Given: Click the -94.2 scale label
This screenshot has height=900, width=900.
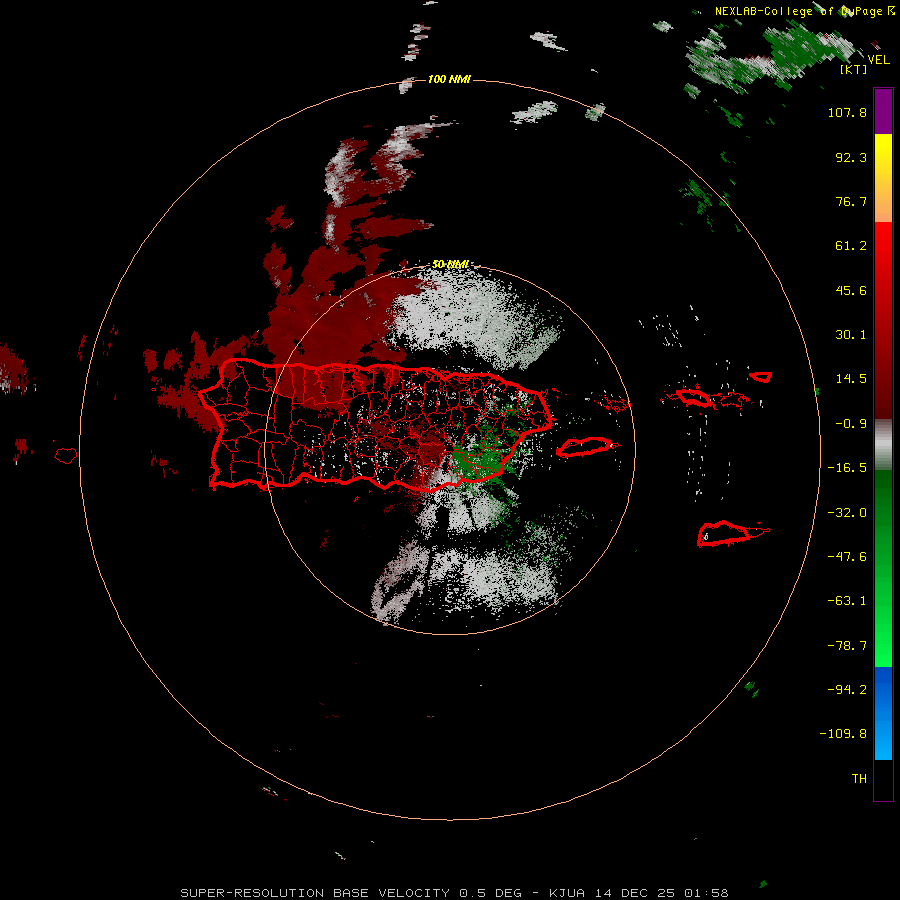Looking at the screenshot, I should 847,690.
